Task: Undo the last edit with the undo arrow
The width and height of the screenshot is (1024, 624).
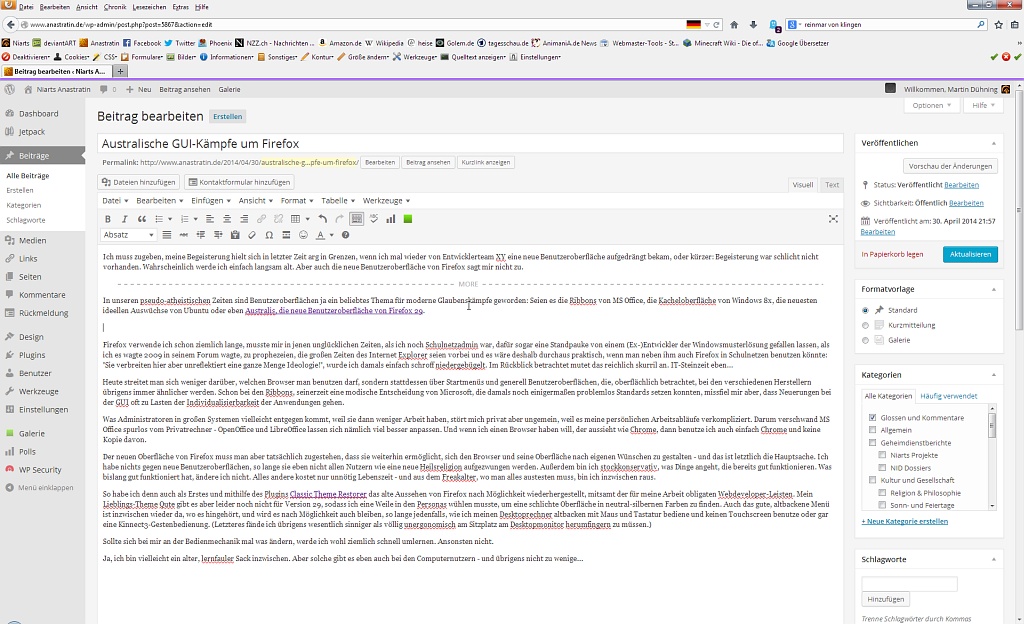Action: pyautogui.click(x=323, y=219)
